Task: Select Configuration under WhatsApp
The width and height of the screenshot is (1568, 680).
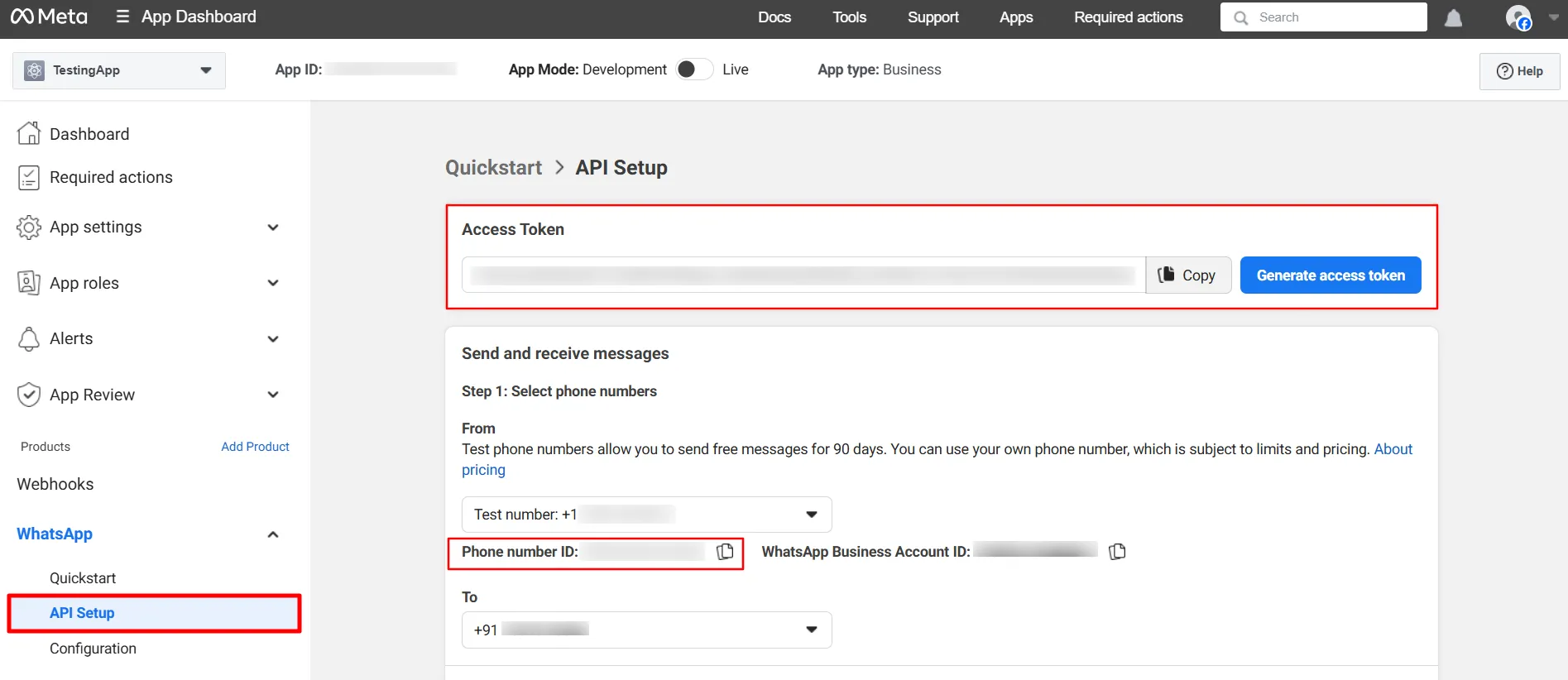Action: [93, 649]
